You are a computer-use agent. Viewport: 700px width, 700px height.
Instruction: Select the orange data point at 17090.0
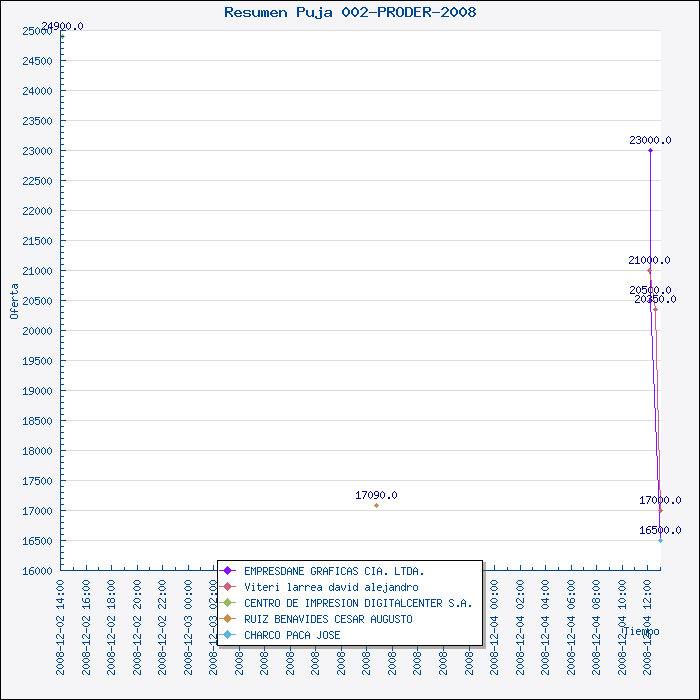pos(376,505)
